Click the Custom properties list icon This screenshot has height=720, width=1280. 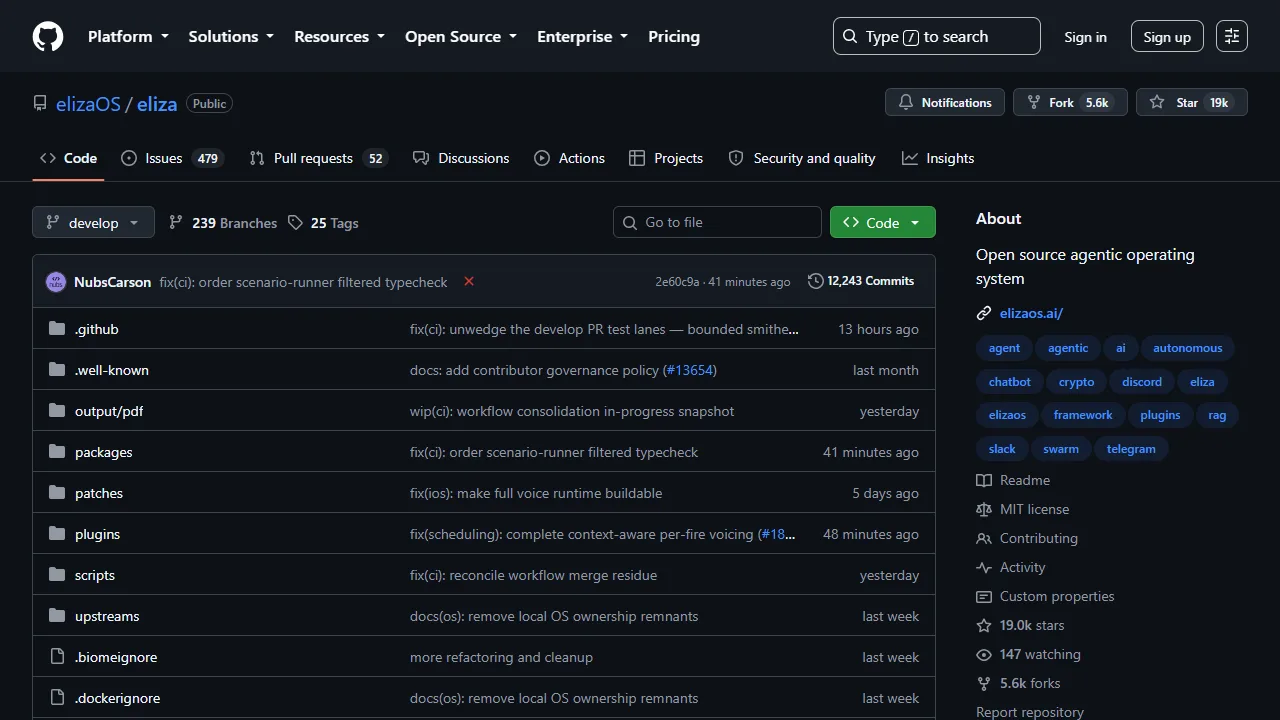click(x=984, y=596)
